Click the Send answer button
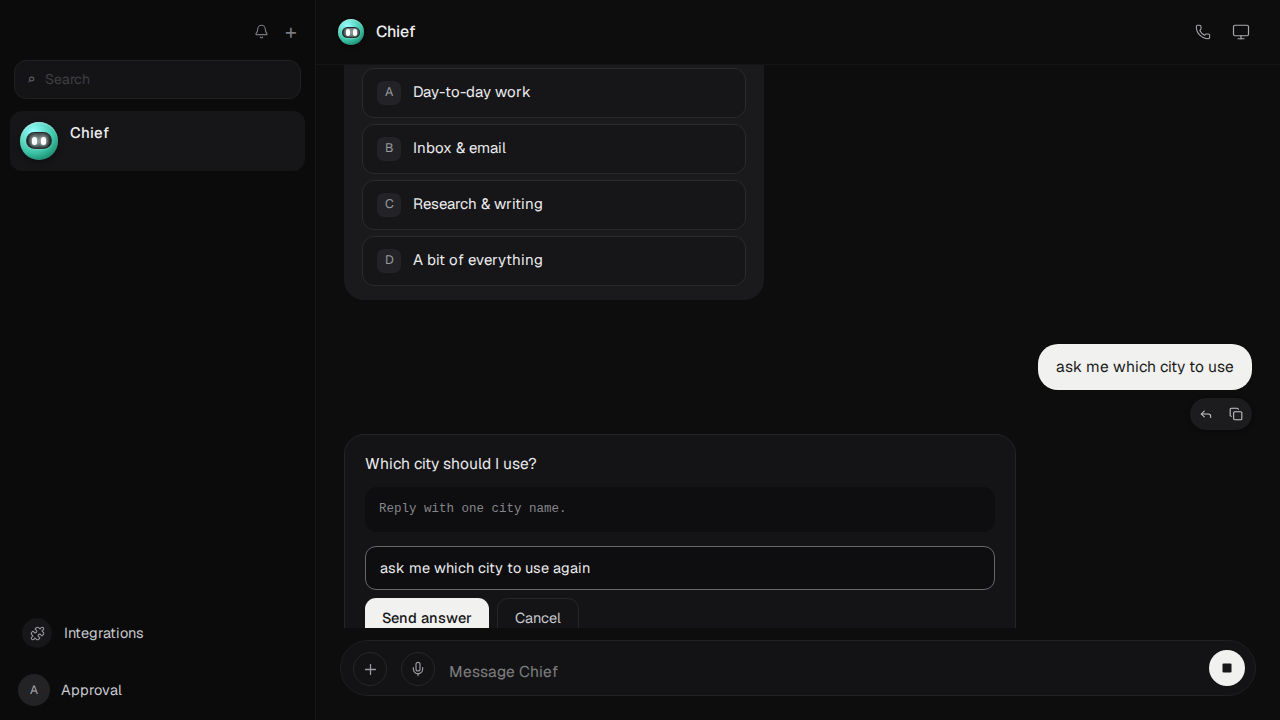 (x=427, y=616)
